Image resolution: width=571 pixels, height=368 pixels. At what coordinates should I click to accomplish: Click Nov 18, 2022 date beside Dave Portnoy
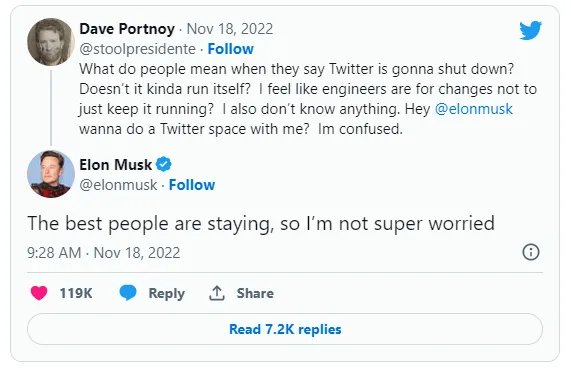pos(230,29)
